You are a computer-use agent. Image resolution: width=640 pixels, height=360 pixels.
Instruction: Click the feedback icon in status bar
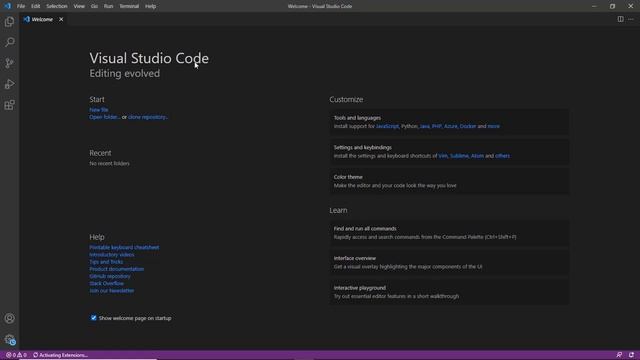619,355
